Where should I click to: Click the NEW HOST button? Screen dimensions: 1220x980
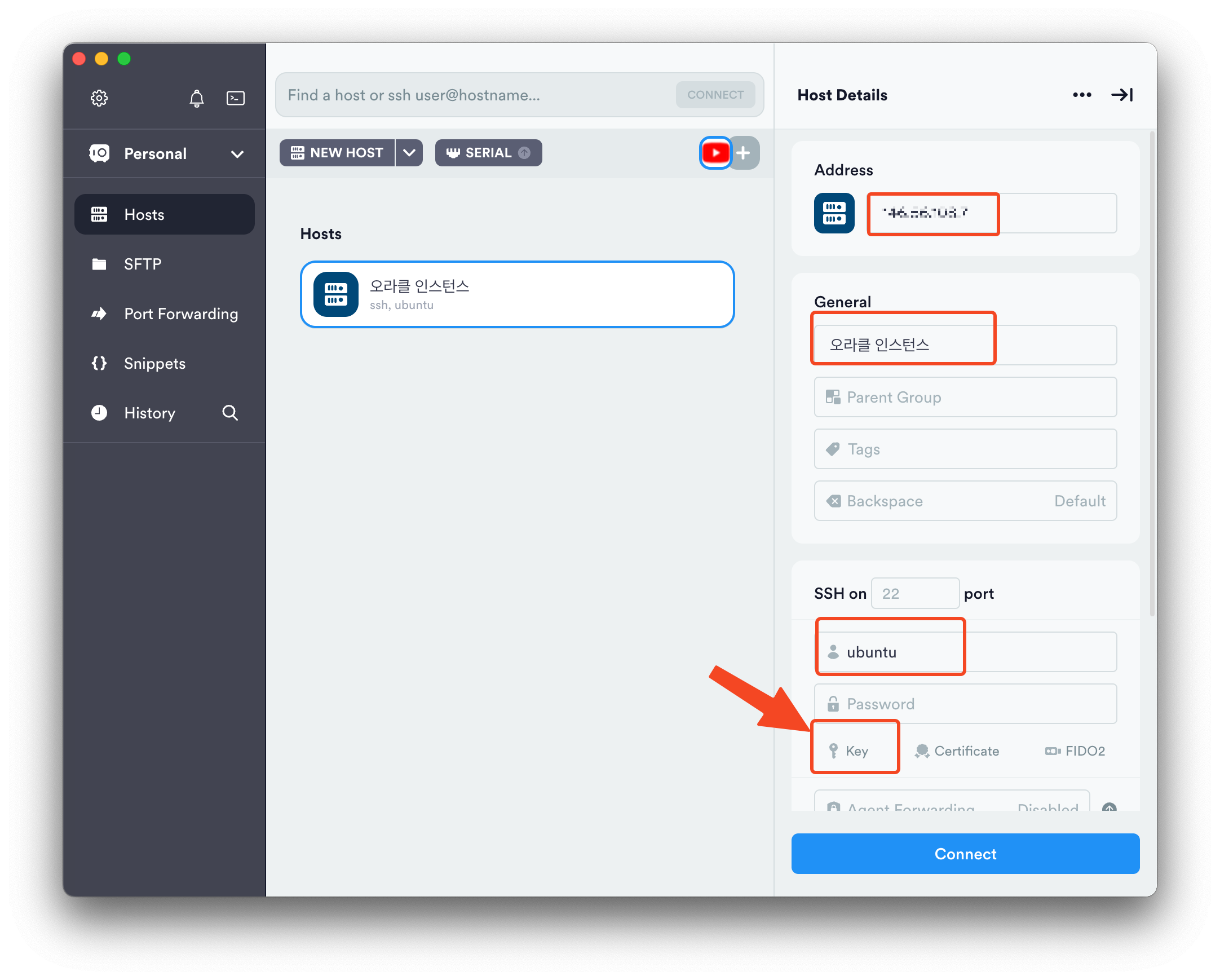(x=337, y=153)
